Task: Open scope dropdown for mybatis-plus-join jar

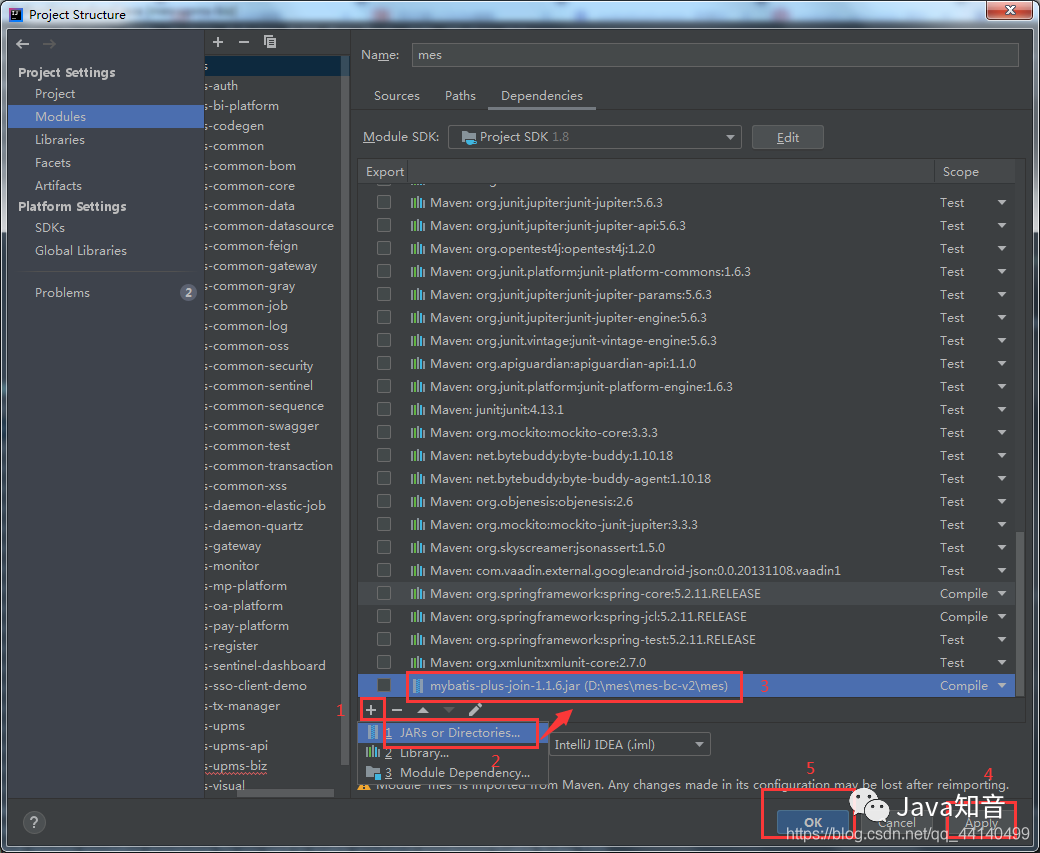Action: (x=1002, y=686)
